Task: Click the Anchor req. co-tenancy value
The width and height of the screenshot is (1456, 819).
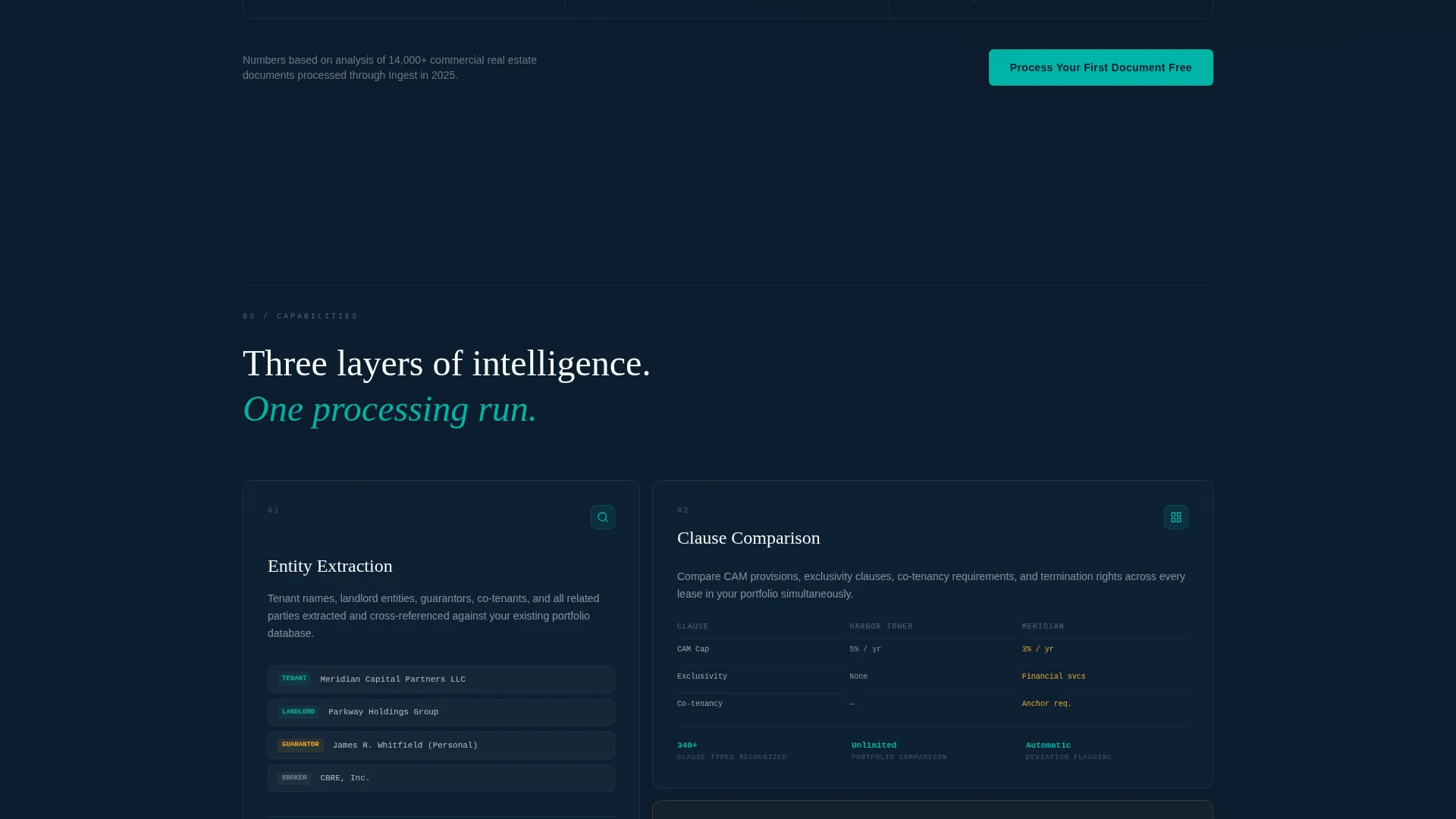Action: [1046, 704]
